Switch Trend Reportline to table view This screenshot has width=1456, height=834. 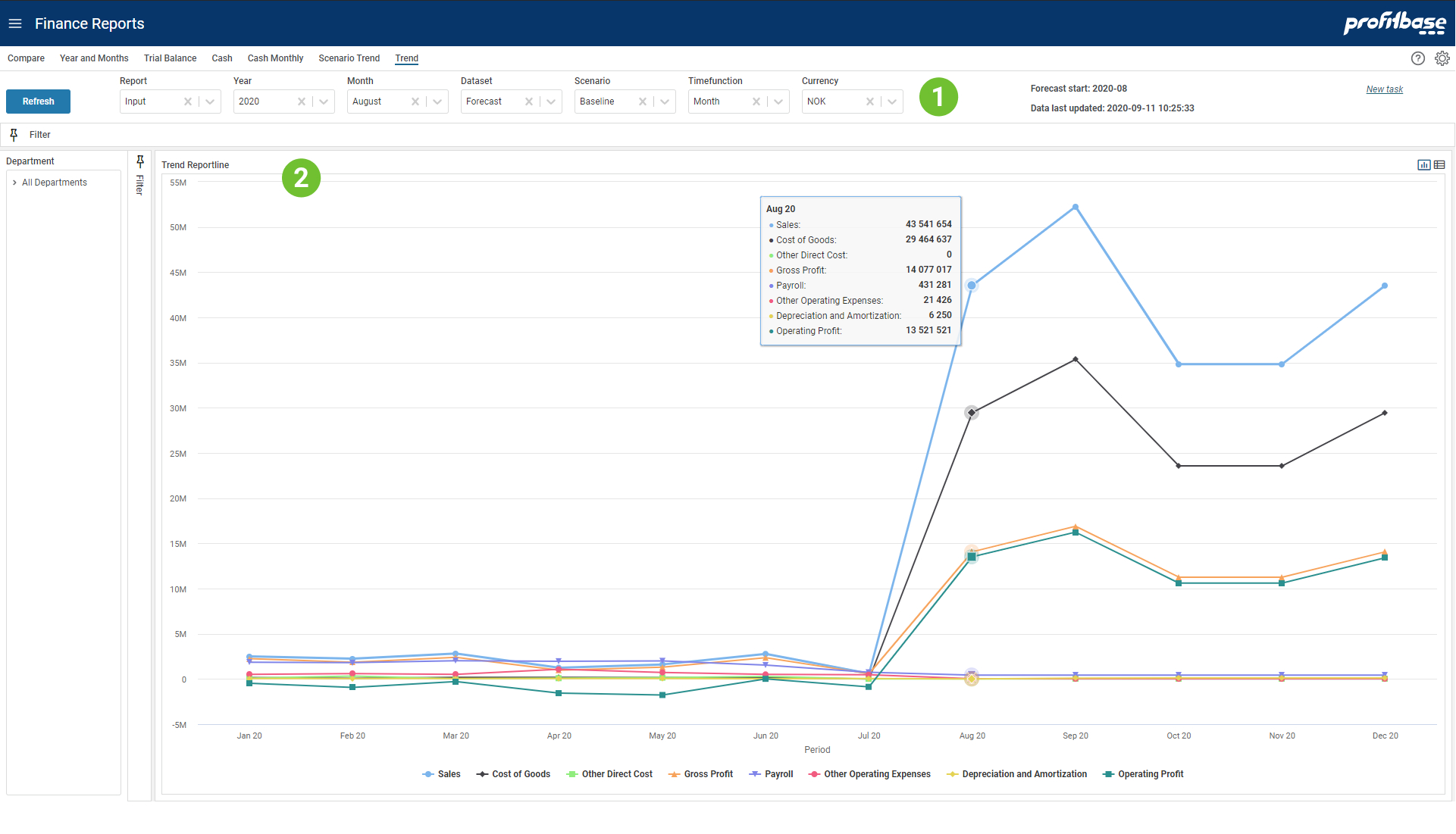click(1439, 164)
